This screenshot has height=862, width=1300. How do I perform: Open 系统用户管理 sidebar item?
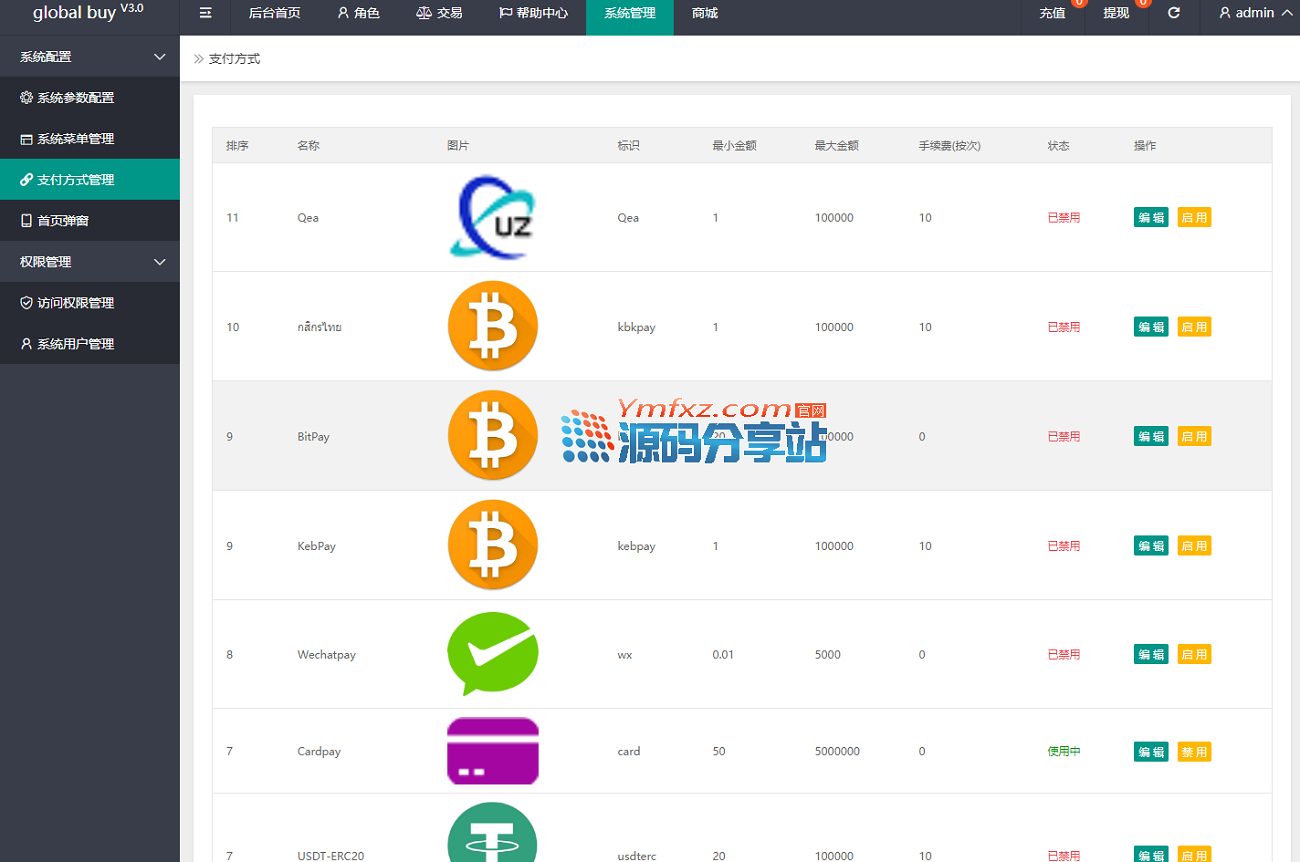75,344
